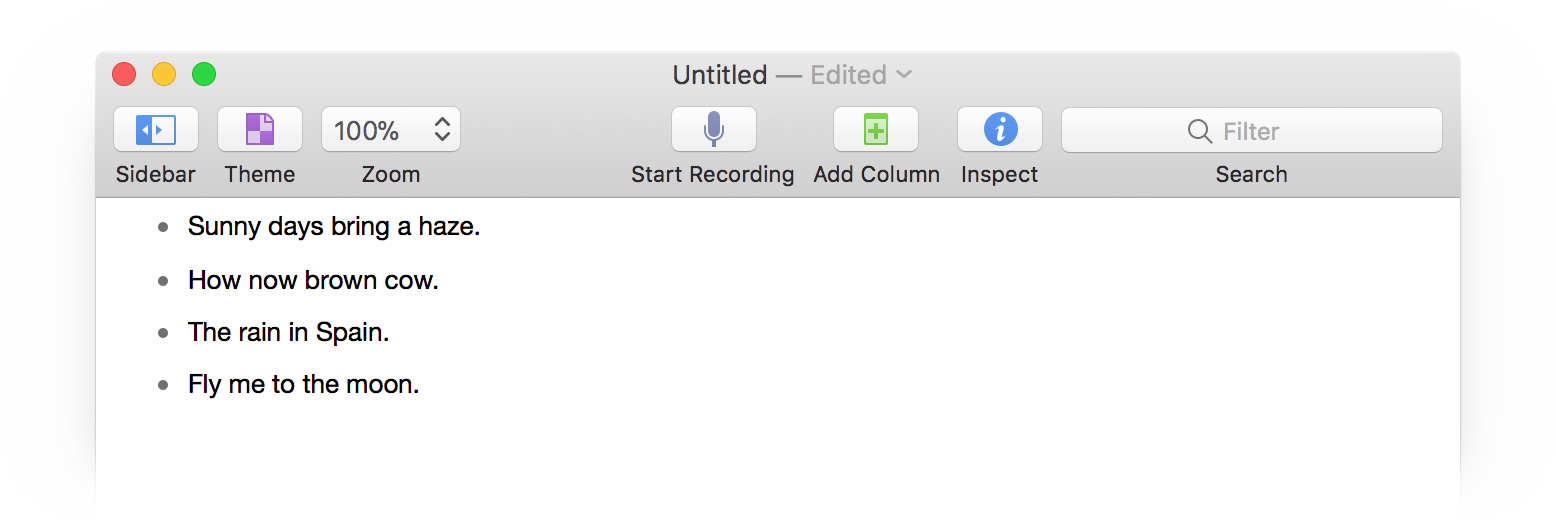Viewport: 1556px width, 528px height.
Task: Click the bullet beside "How now brown cow."
Action: coord(163,281)
